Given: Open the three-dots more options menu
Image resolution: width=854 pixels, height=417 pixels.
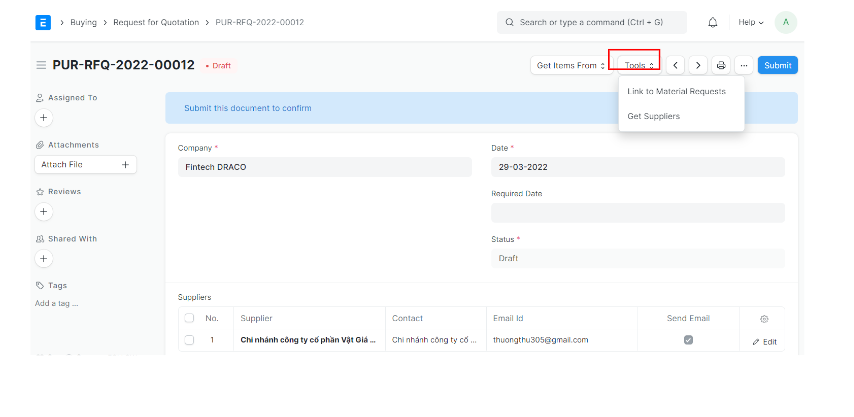Looking at the screenshot, I should [x=743, y=65].
